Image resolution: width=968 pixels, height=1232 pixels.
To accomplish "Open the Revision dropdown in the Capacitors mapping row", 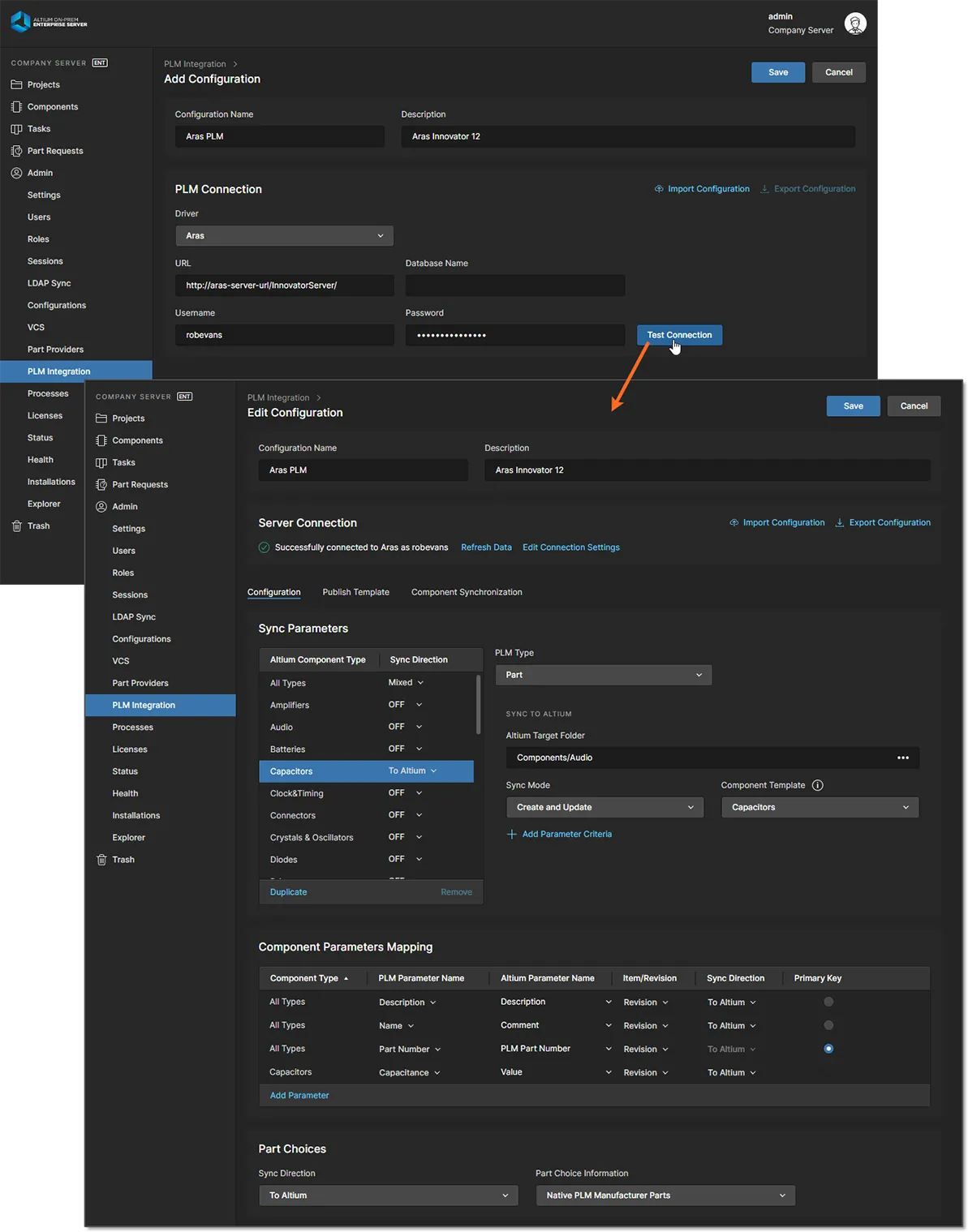I will (x=646, y=1072).
